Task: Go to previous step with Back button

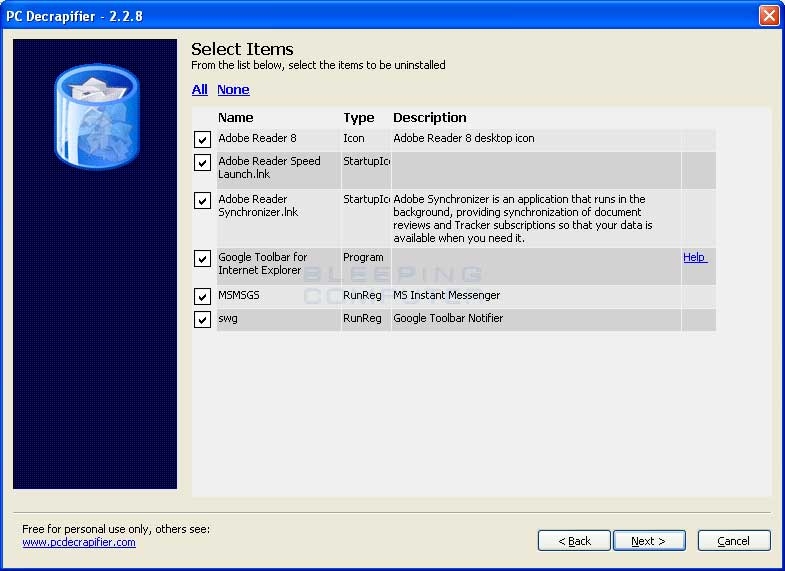Action: [574, 541]
